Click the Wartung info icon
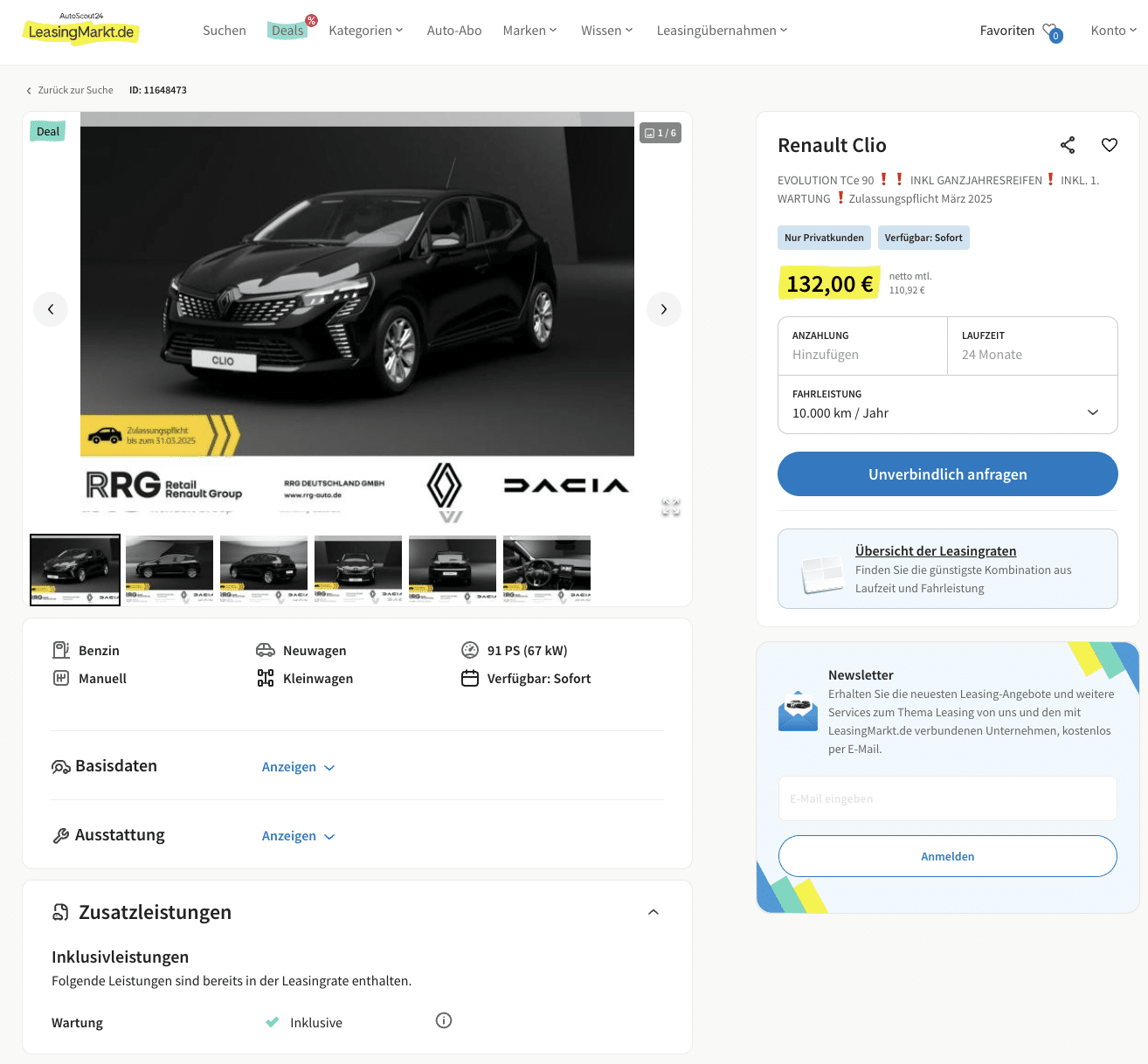The image size is (1148, 1064). point(444,1020)
